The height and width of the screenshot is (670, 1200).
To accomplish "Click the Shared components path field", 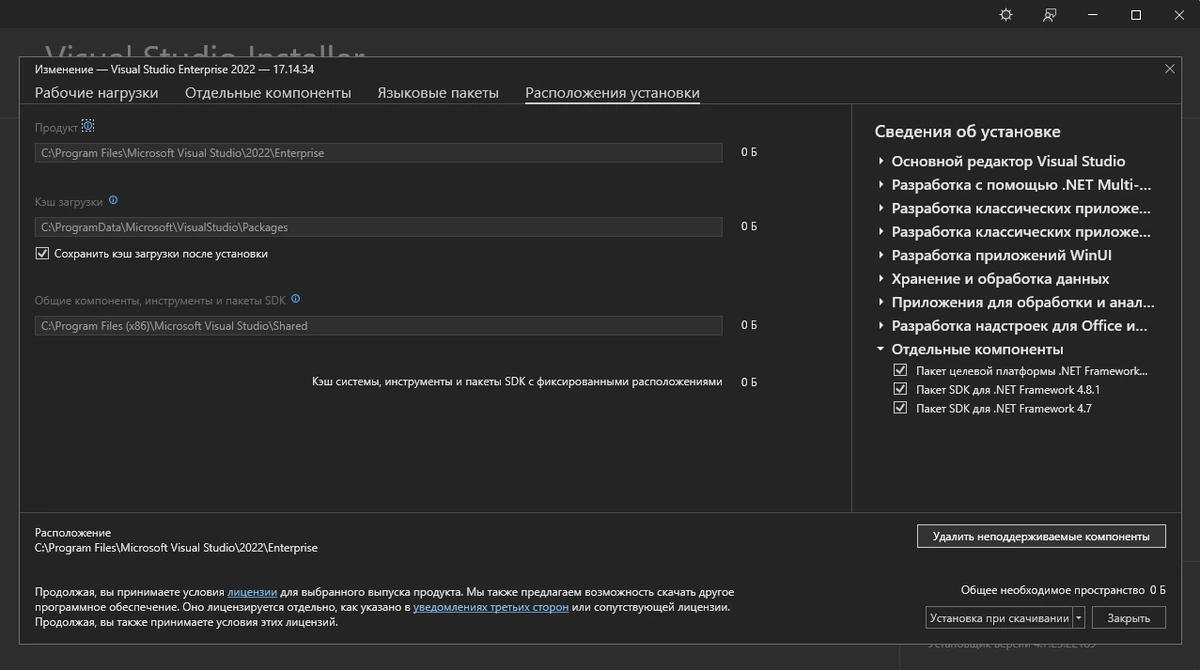I will [378, 325].
